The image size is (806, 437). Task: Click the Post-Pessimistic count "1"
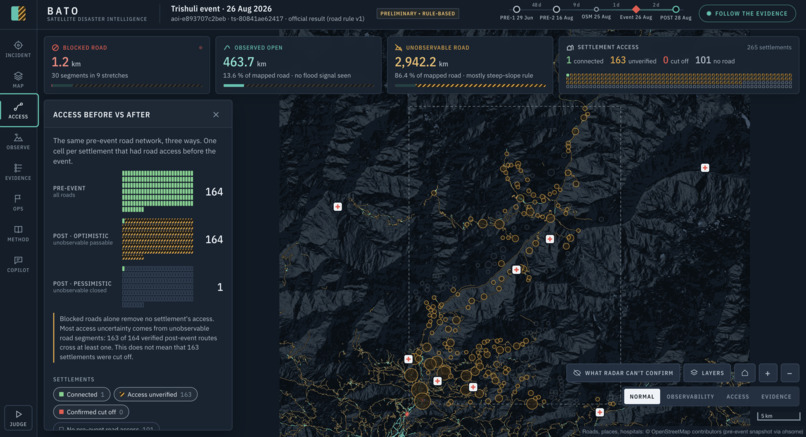click(220, 287)
